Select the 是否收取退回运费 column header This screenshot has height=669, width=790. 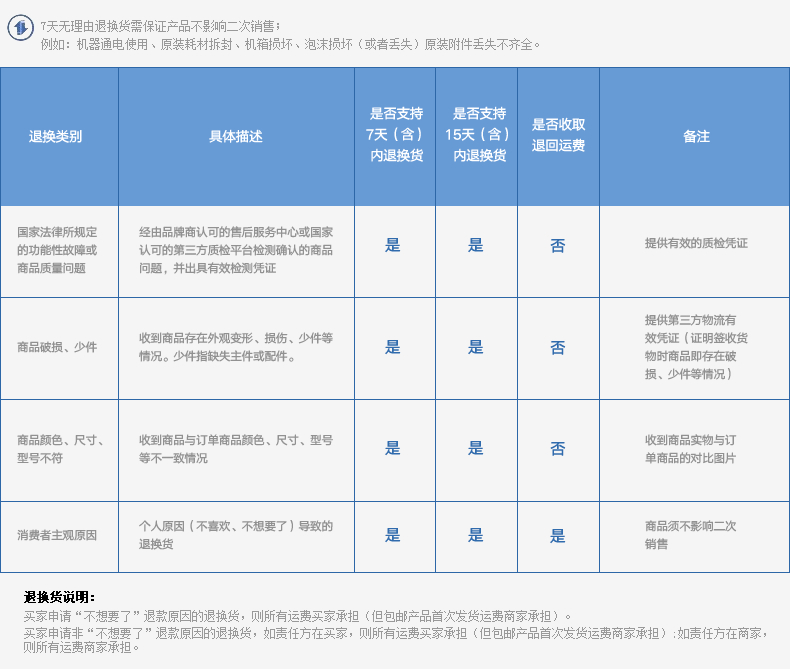pyautogui.click(x=558, y=135)
